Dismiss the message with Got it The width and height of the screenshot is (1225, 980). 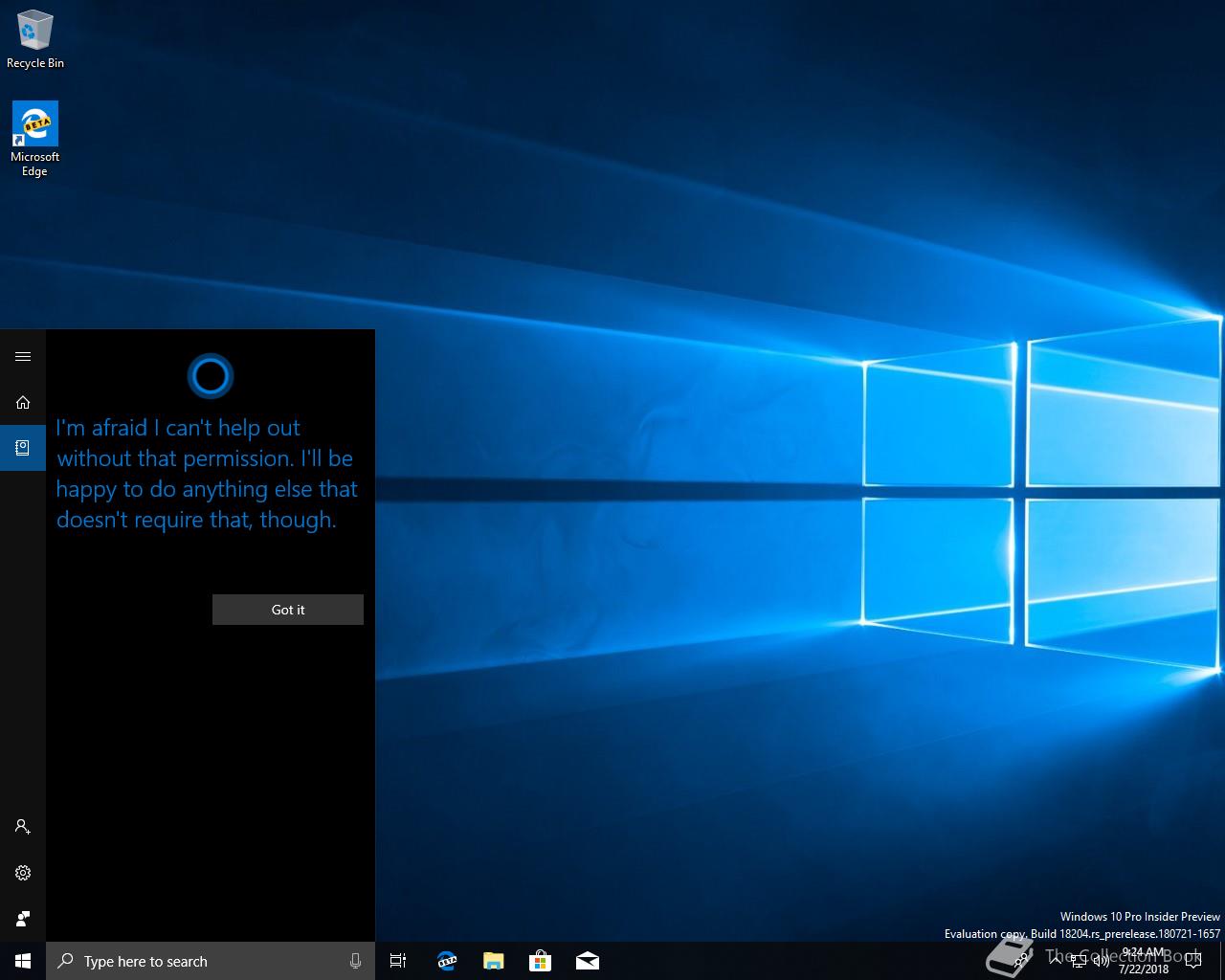[288, 610]
